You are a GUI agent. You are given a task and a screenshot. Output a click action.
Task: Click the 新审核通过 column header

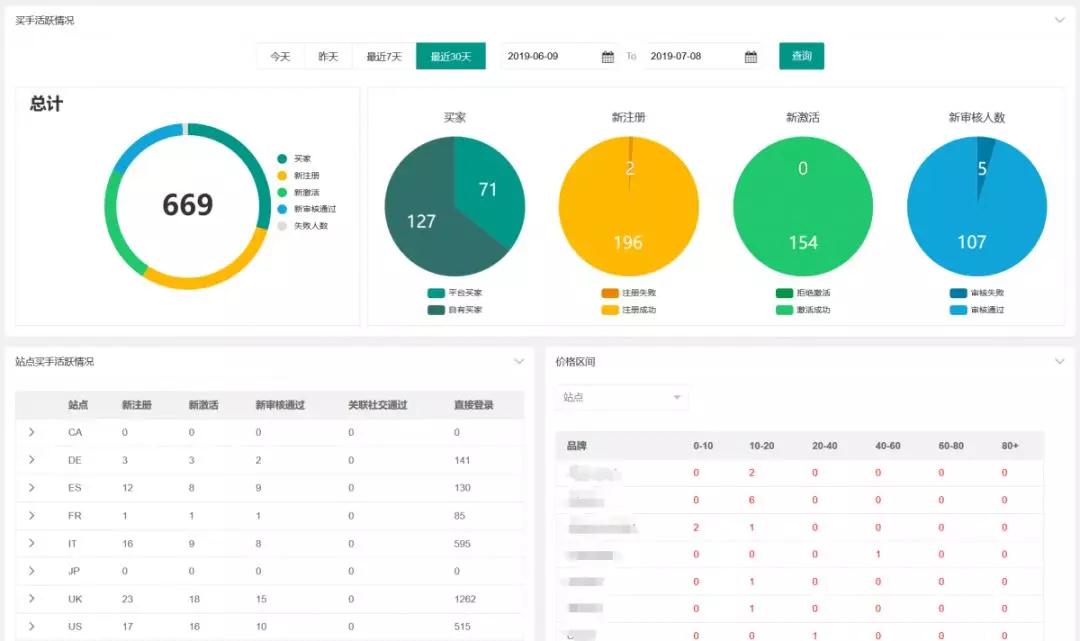280,405
